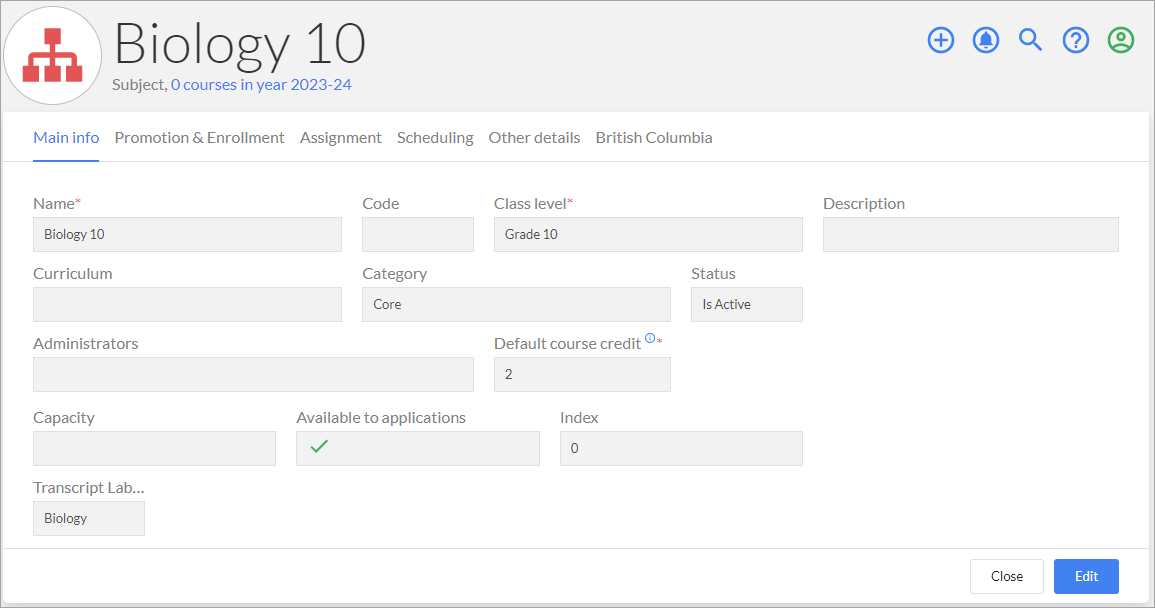This screenshot has height=608, width=1155.
Task: Open the Curriculum field
Action: [187, 304]
